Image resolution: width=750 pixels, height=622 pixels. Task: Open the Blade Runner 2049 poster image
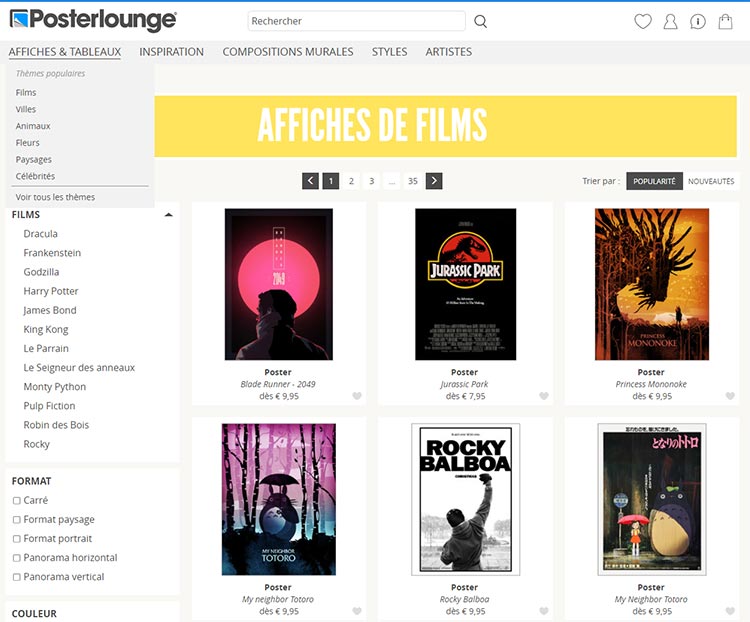click(x=279, y=284)
